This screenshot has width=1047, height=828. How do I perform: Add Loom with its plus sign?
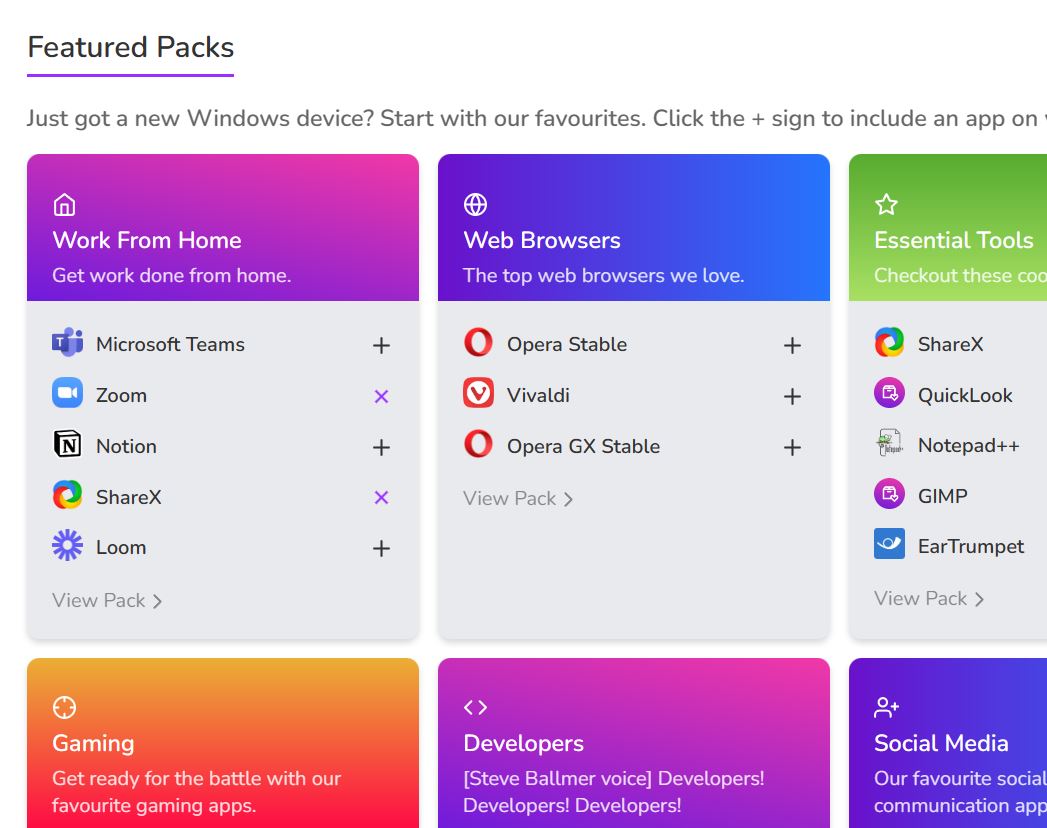pyautogui.click(x=381, y=548)
